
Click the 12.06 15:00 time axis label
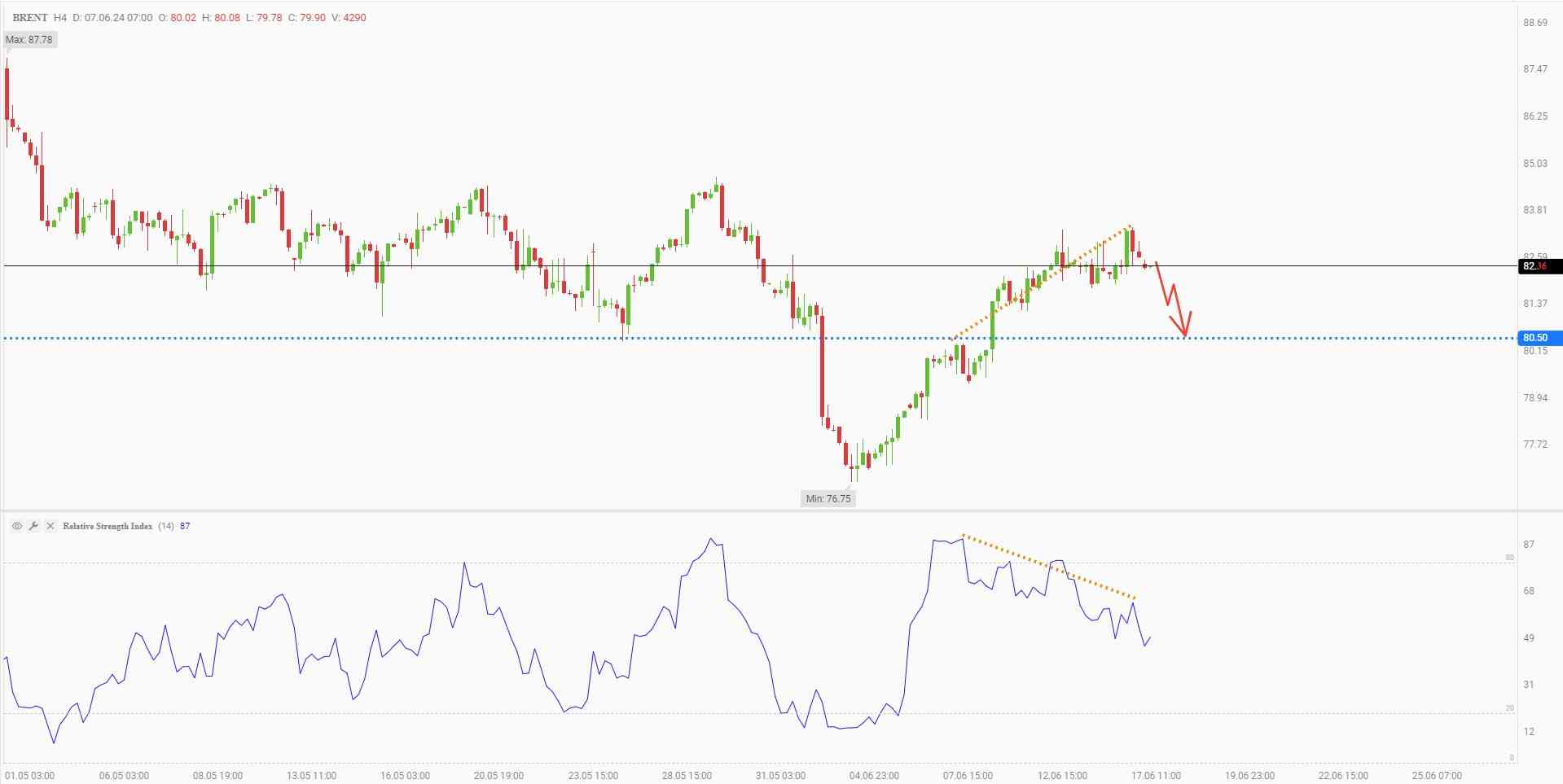(x=1062, y=775)
